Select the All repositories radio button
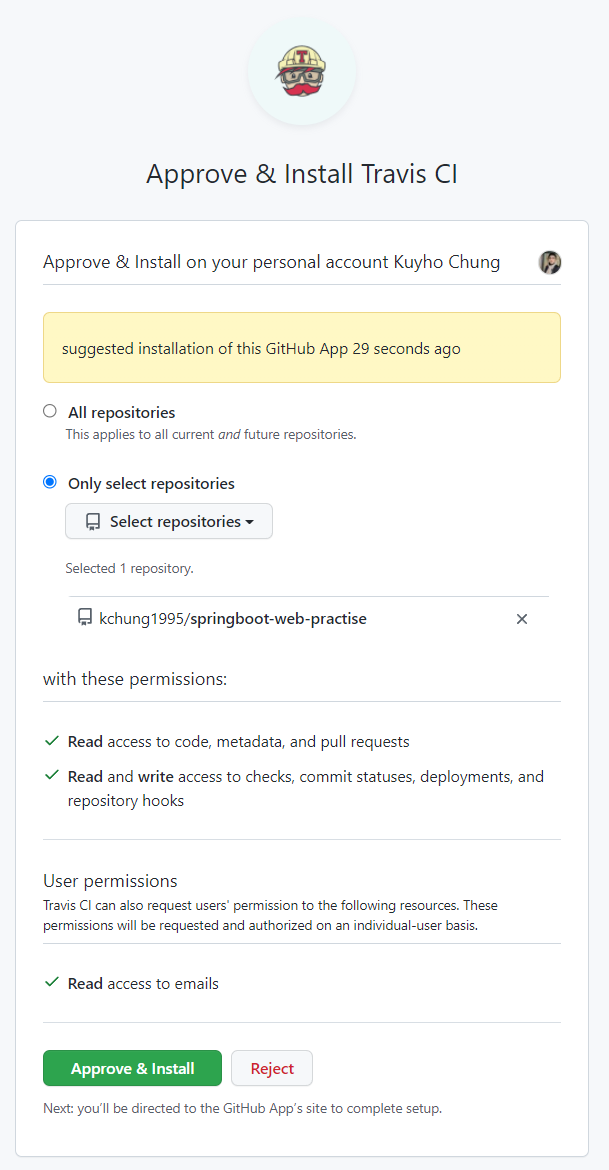The height and width of the screenshot is (1170, 609). (x=50, y=411)
